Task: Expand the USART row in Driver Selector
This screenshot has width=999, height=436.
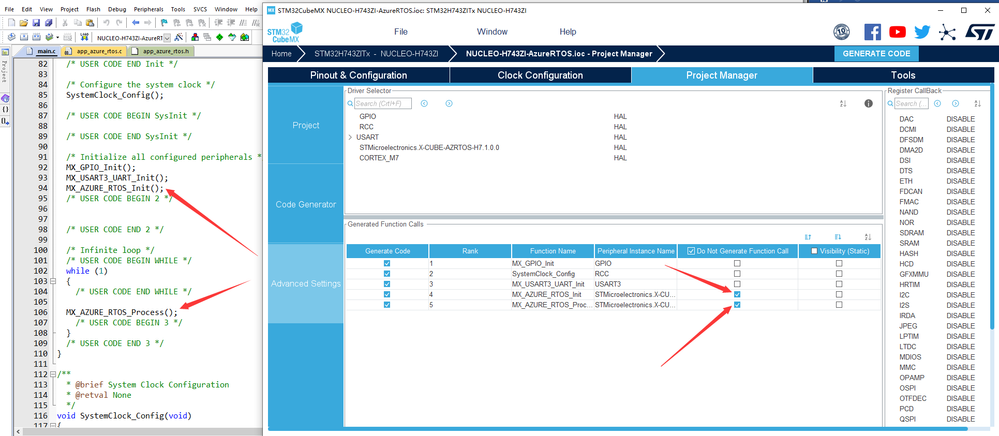Action: point(350,137)
